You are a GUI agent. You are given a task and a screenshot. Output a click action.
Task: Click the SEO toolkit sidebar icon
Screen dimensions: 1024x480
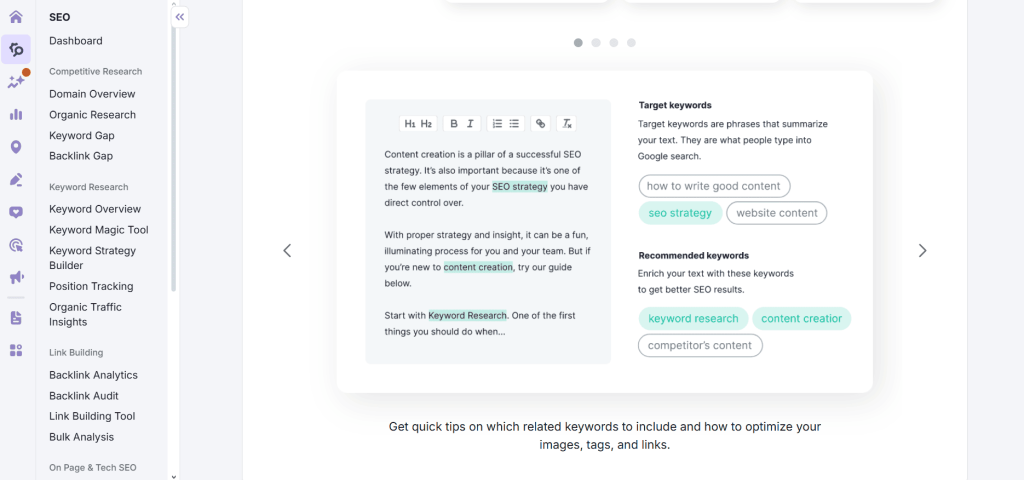[x=16, y=49]
